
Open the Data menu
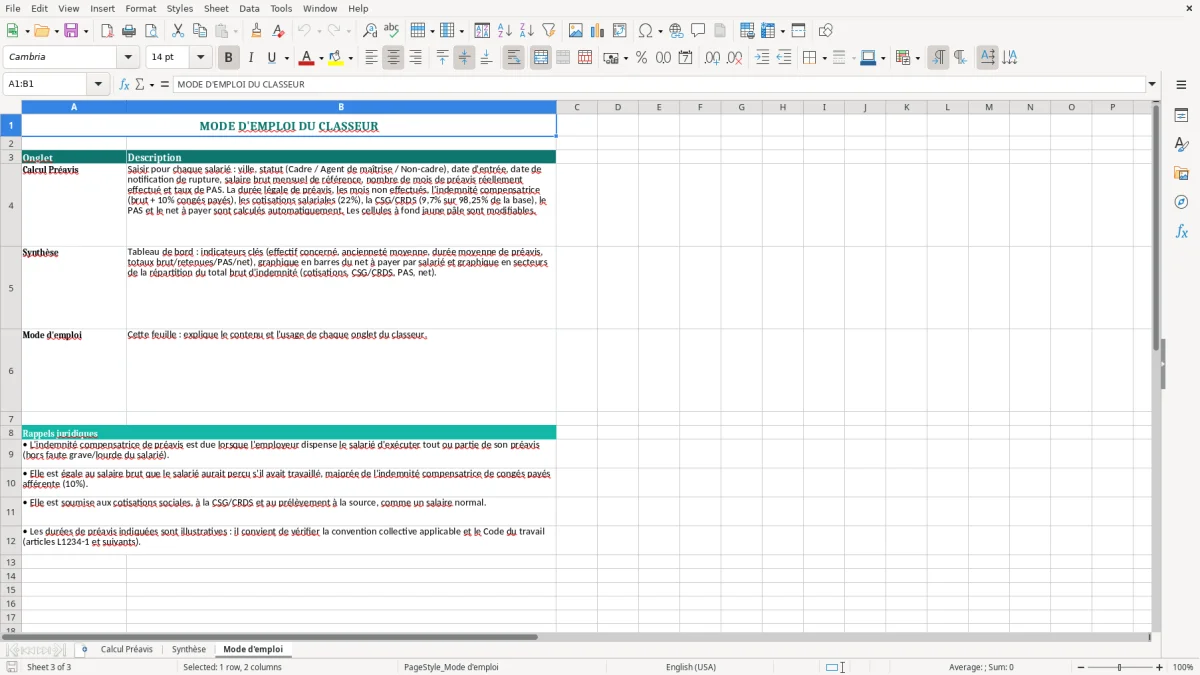(x=249, y=8)
